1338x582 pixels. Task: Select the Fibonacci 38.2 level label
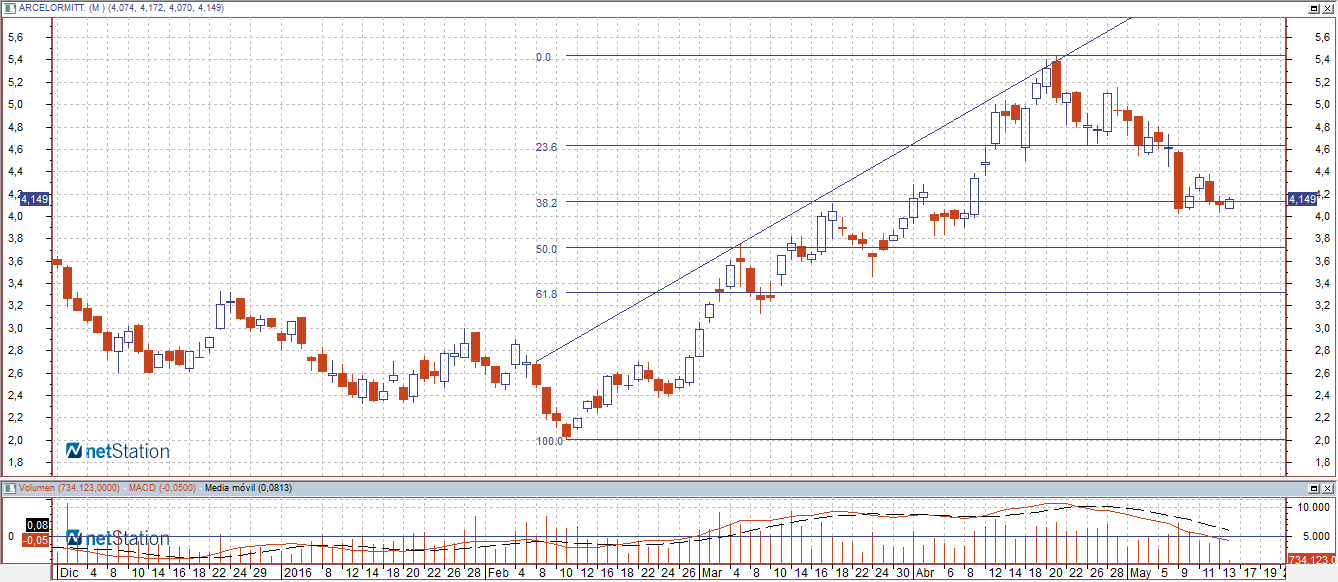(546, 202)
